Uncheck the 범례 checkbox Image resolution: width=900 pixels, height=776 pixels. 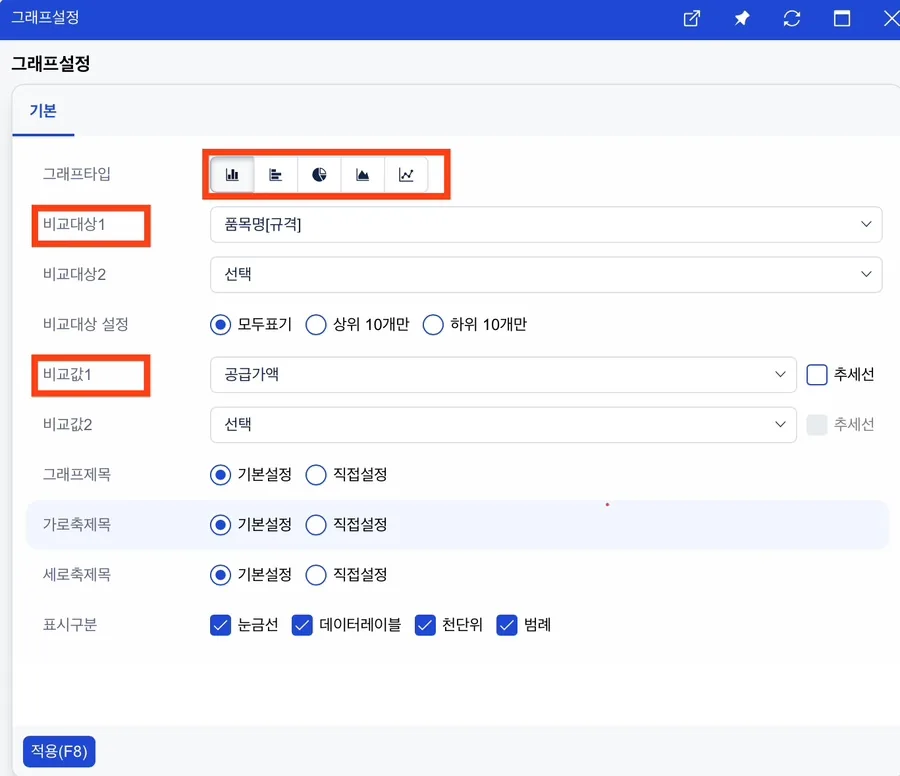507,625
